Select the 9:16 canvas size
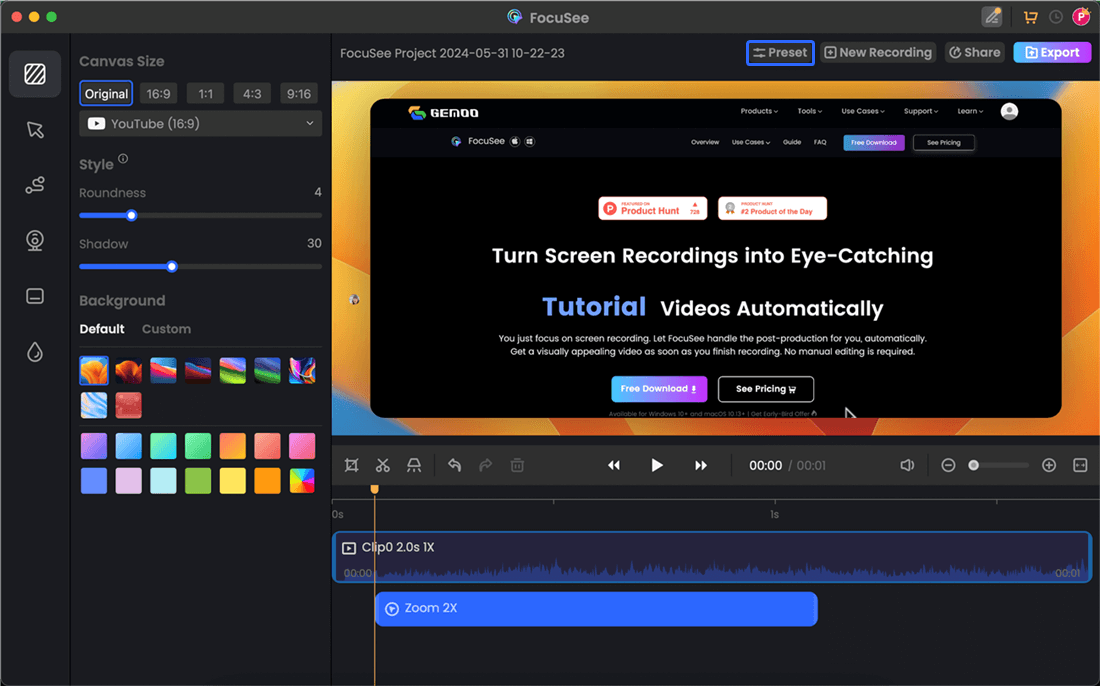 pos(299,93)
